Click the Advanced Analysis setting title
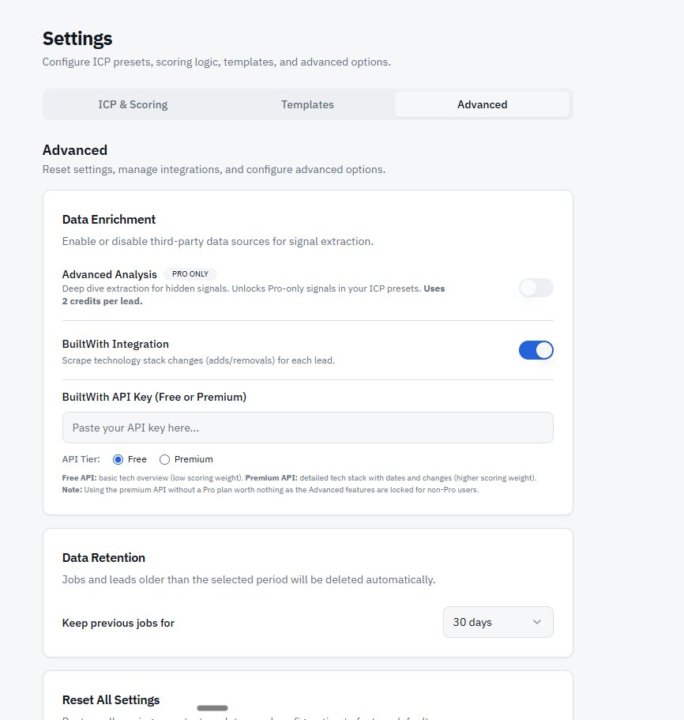 [109, 274]
